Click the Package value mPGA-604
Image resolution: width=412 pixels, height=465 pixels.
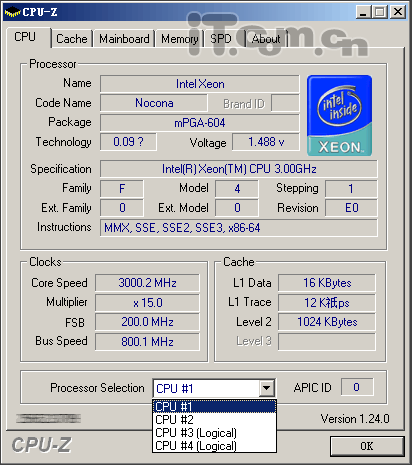(x=200, y=123)
